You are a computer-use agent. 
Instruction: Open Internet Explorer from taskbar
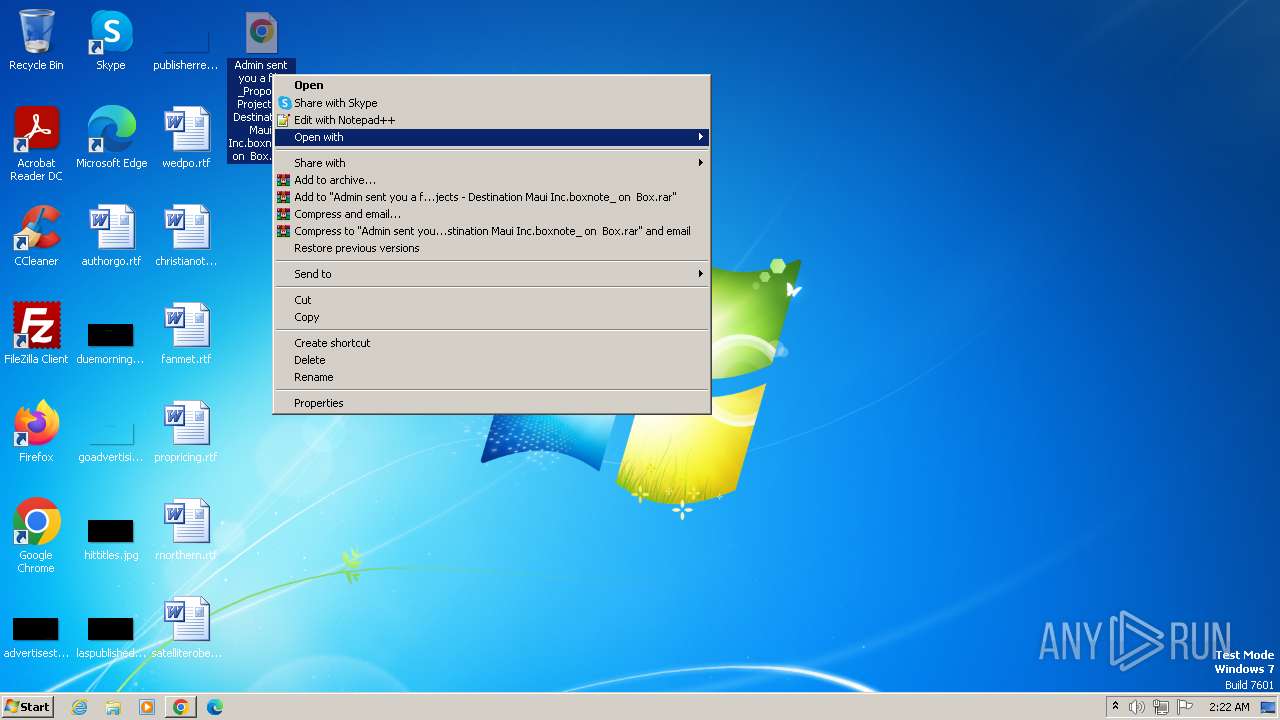coord(80,707)
